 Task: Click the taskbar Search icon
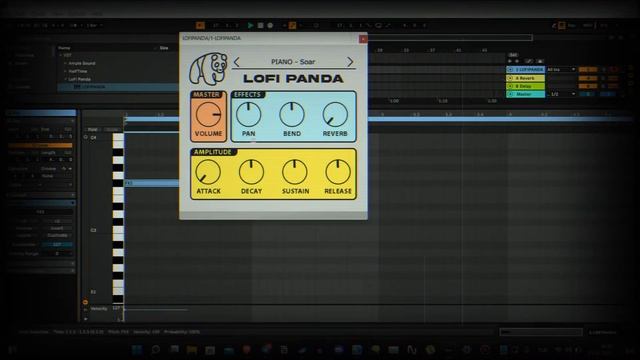pyautogui.click(x=156, y=350)
